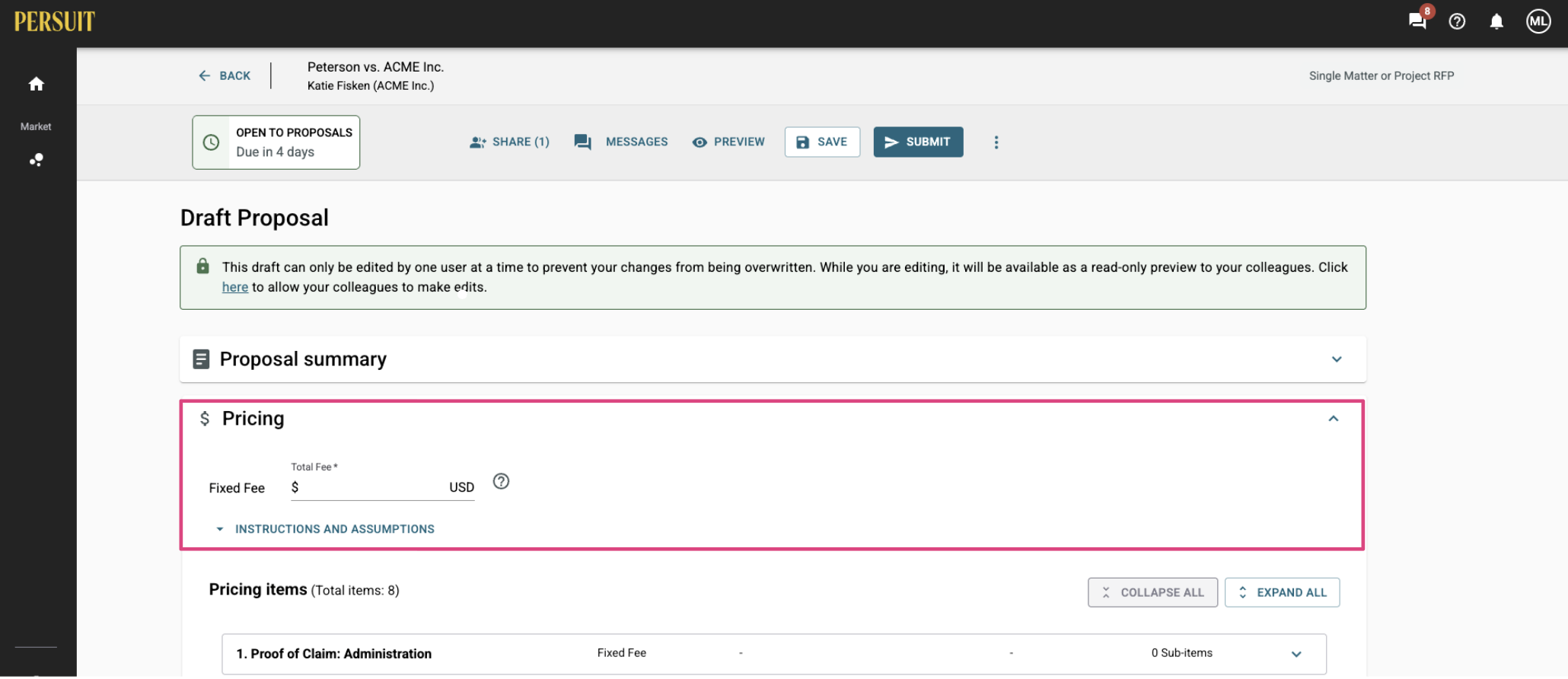The width and height of the screenshot is (1568, 679).
Task: Click '0 Sub-items' text in first row
Action: click(1181, 653)
